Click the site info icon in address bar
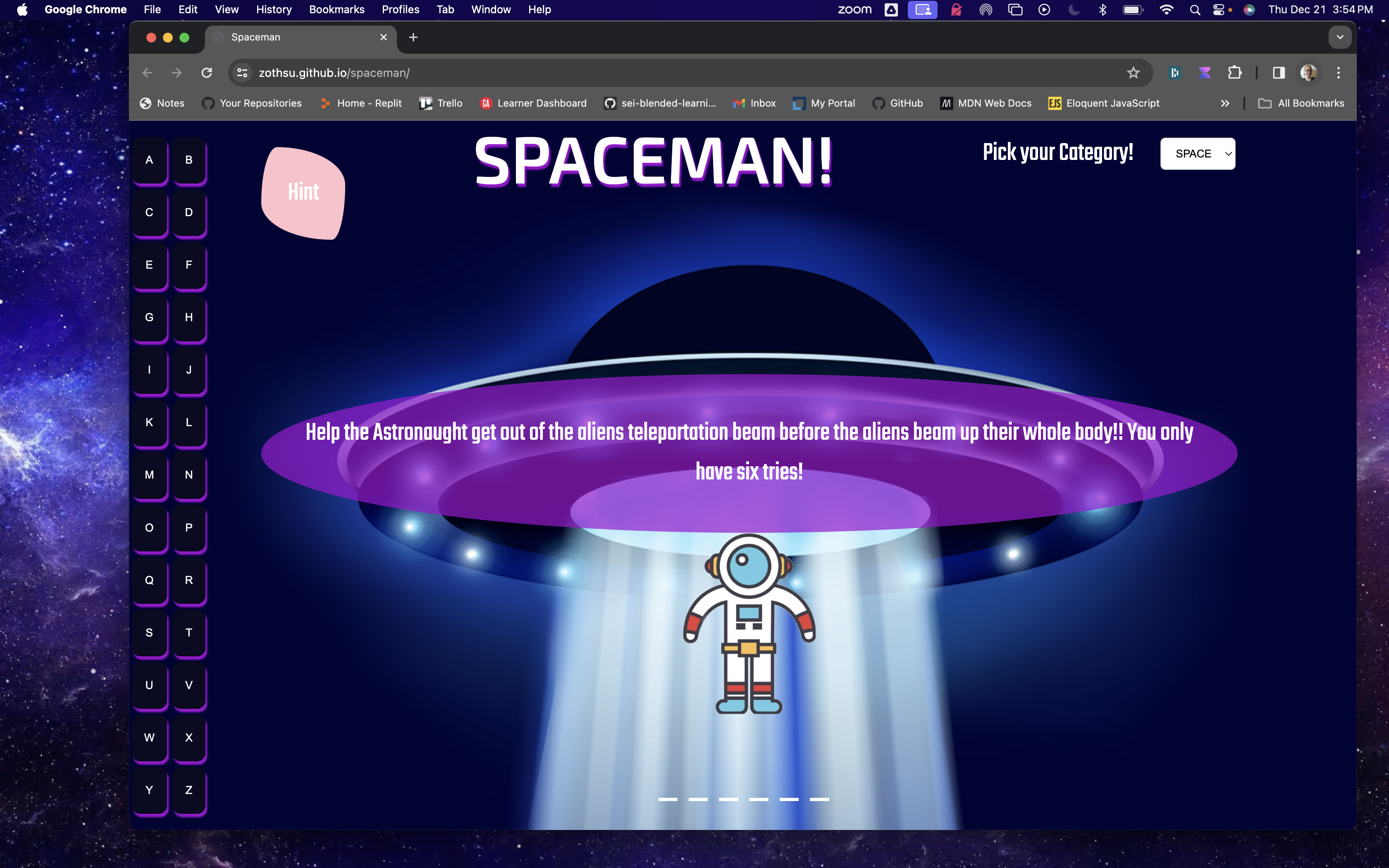1389x868 pixels. click(x=242, y=73)
